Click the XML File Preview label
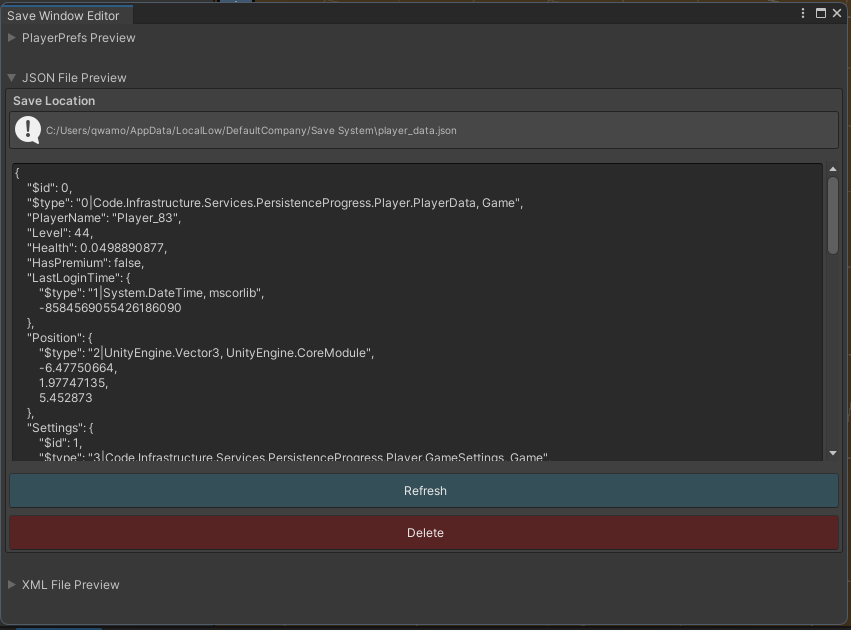Screen dimensions: 851x630 coord(71,585)
